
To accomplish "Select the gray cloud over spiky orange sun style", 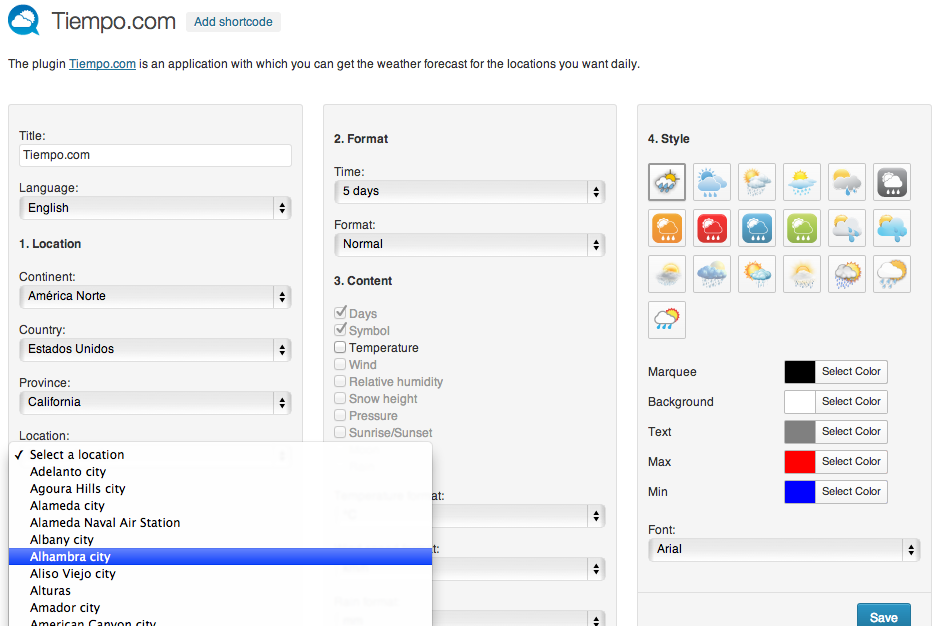I will point(847,274).
